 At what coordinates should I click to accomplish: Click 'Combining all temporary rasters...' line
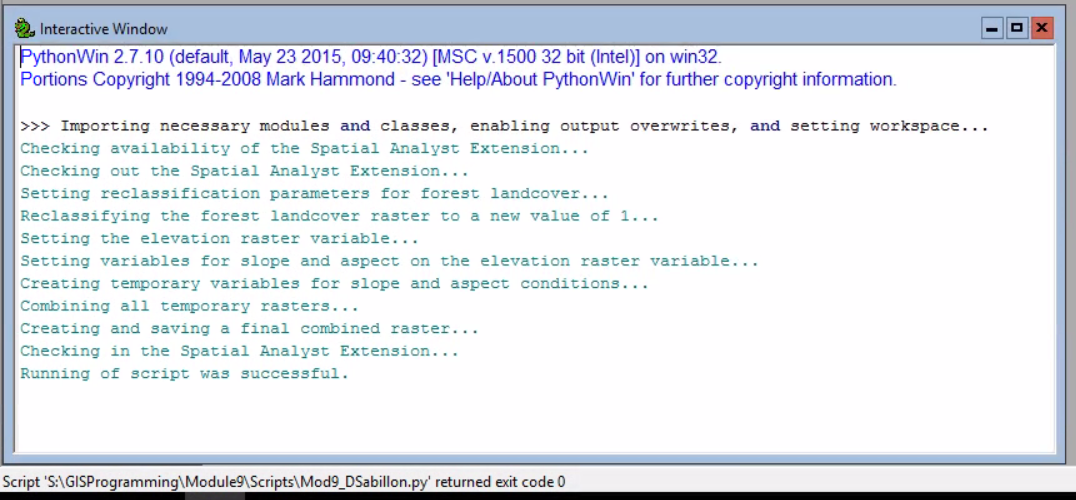click(x=189, y=306)
